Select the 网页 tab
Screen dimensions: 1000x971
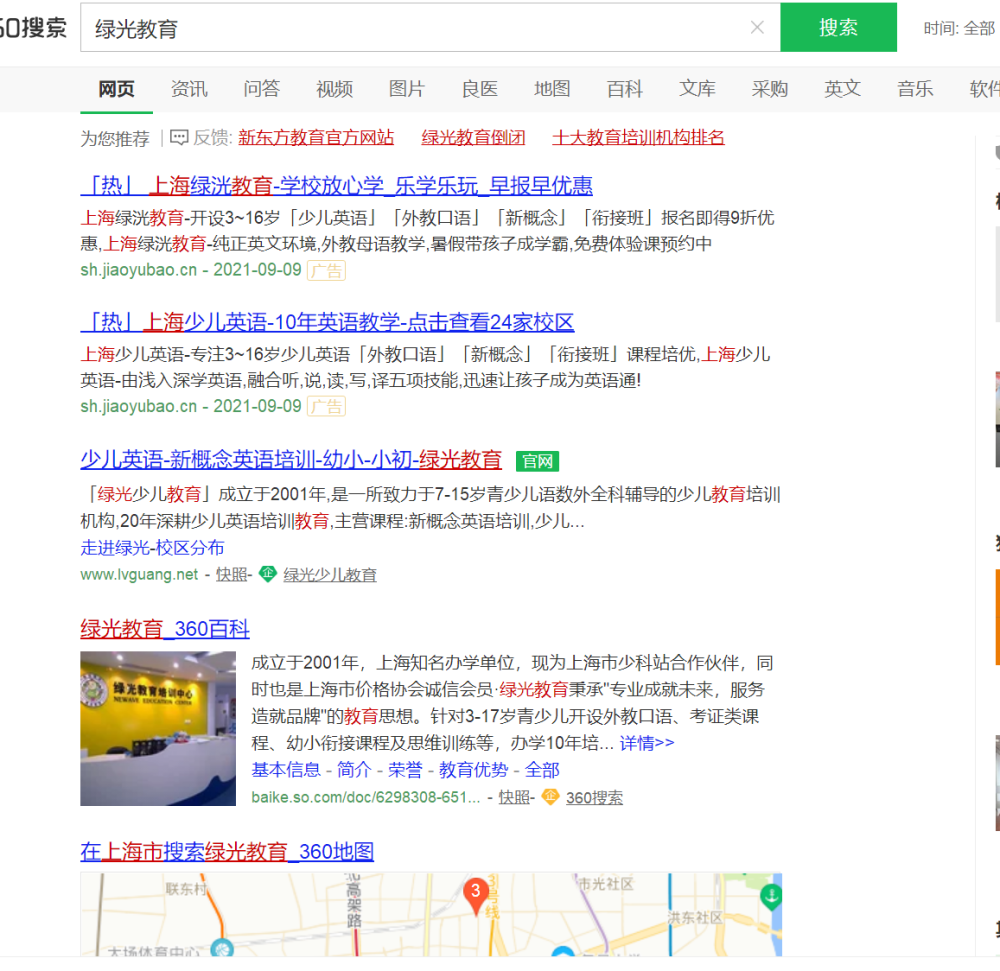tap(116, 89)
